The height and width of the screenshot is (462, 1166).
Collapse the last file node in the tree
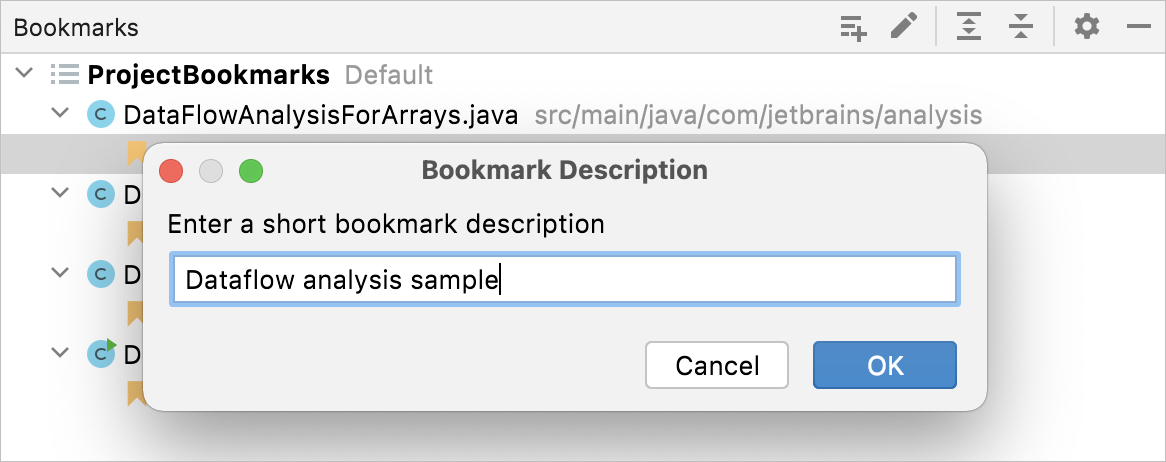point(61,353)
